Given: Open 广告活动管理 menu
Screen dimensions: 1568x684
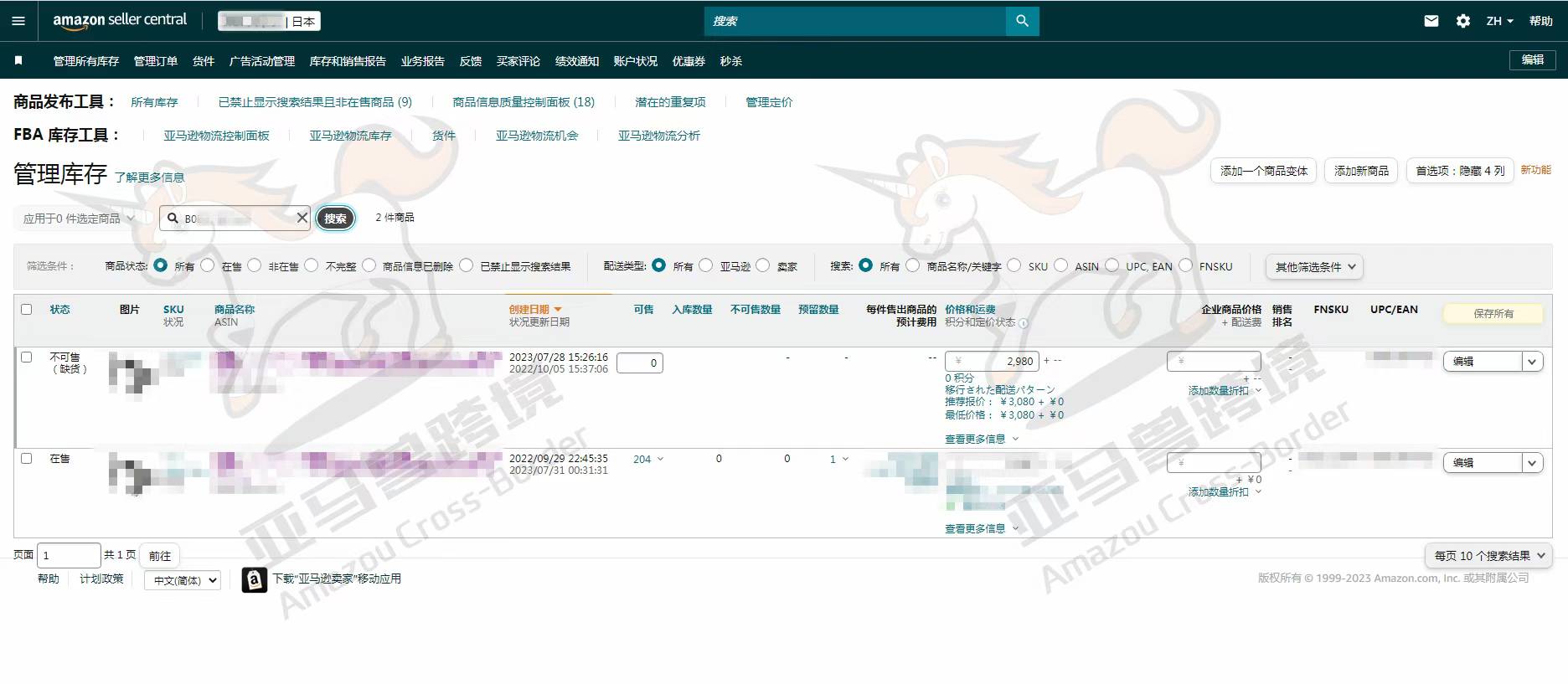Looking at the screenshot, I should pyautogui.click(x=262, y=61).
